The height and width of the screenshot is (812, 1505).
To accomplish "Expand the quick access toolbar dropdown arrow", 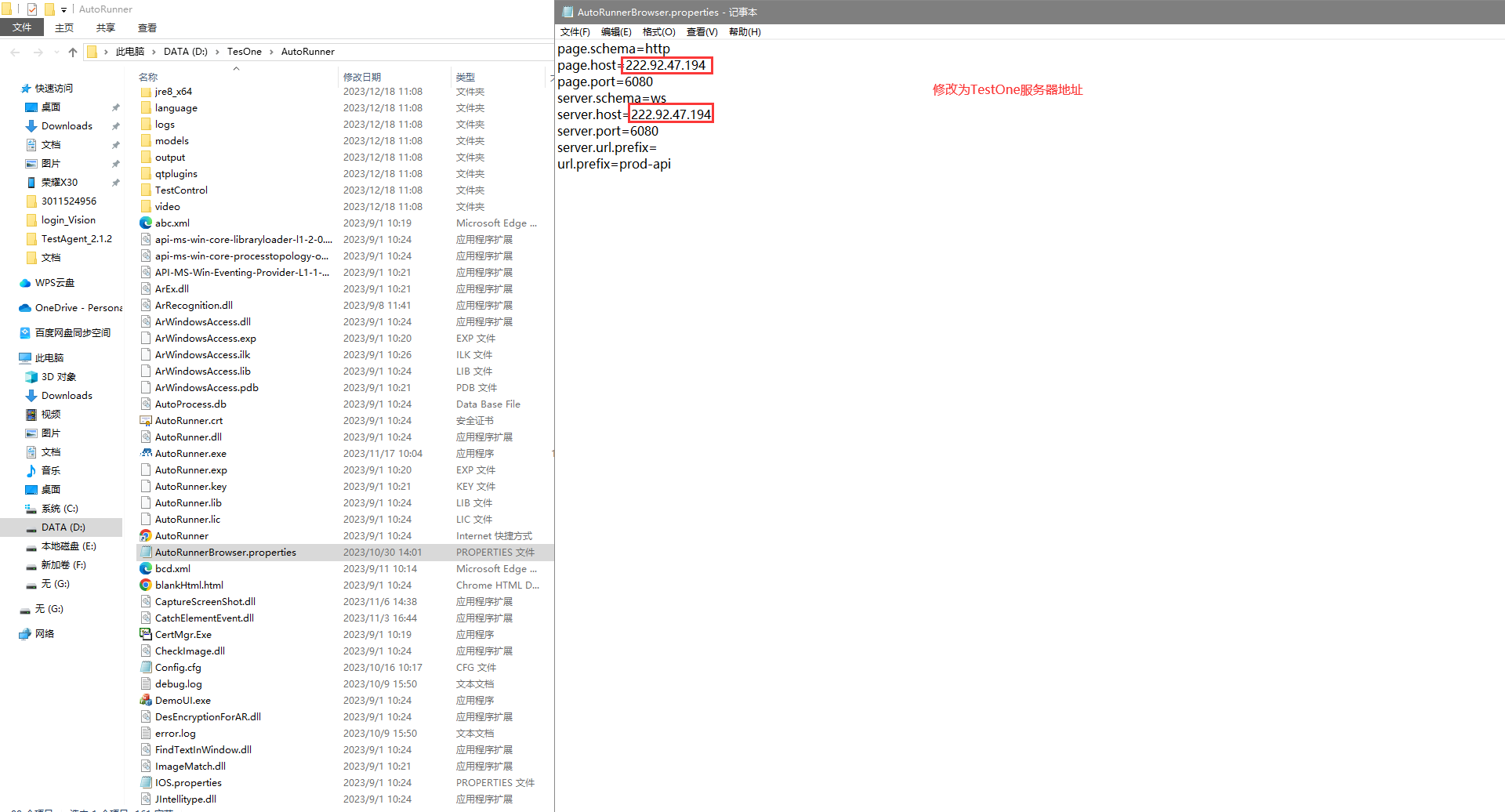I will click(64, 9).
